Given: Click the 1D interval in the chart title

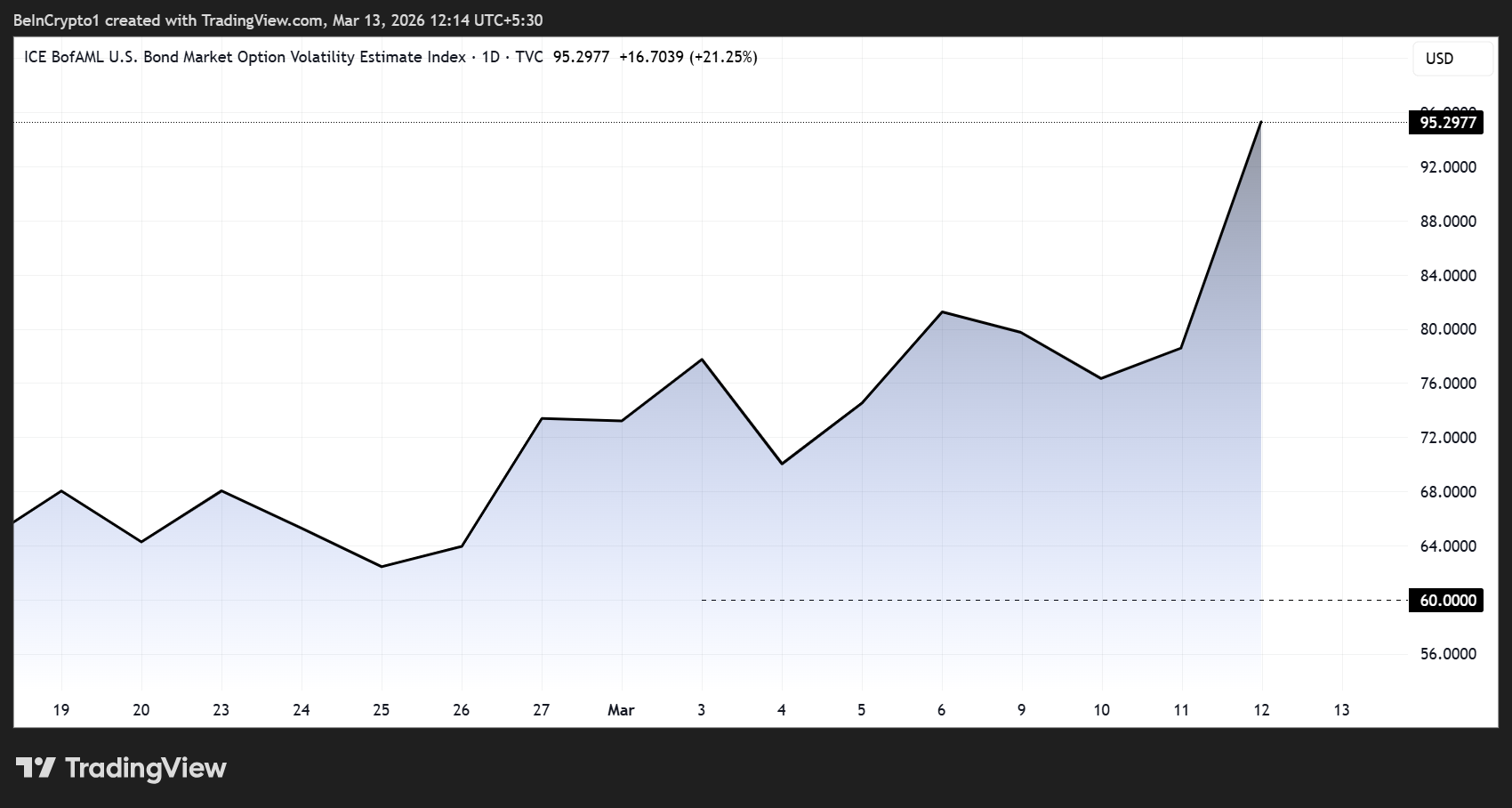Looking at the screenshot, I should [490, 57].
